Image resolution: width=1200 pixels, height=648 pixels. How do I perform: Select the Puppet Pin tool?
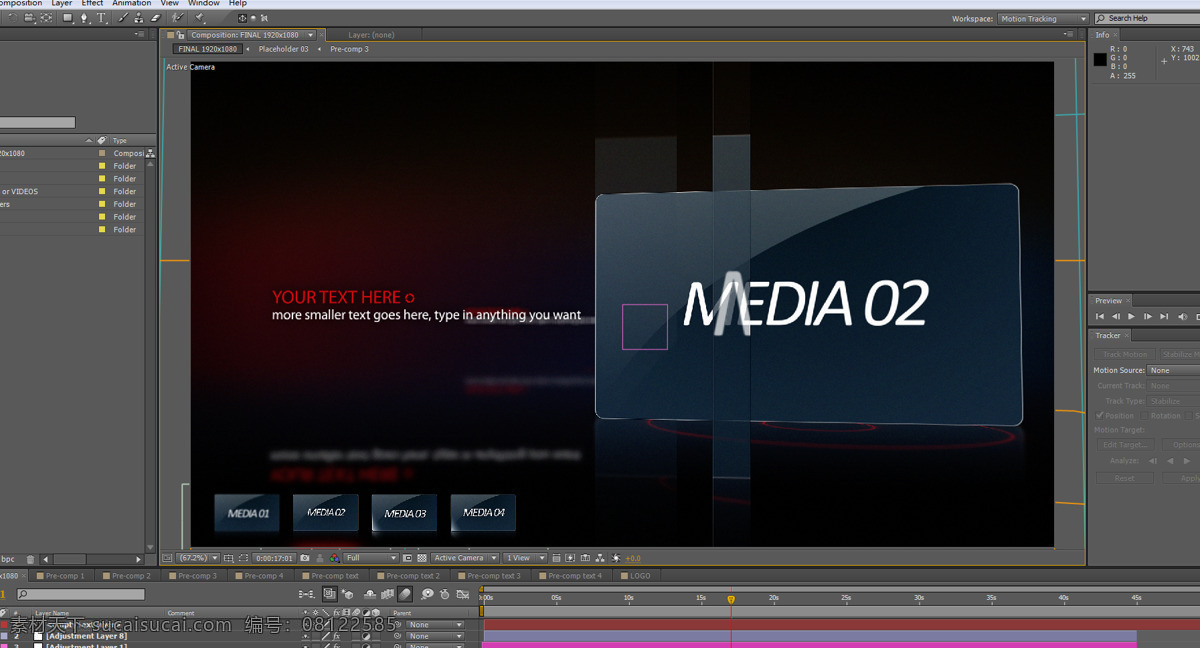pyautogui.click(x=200, y=18)
